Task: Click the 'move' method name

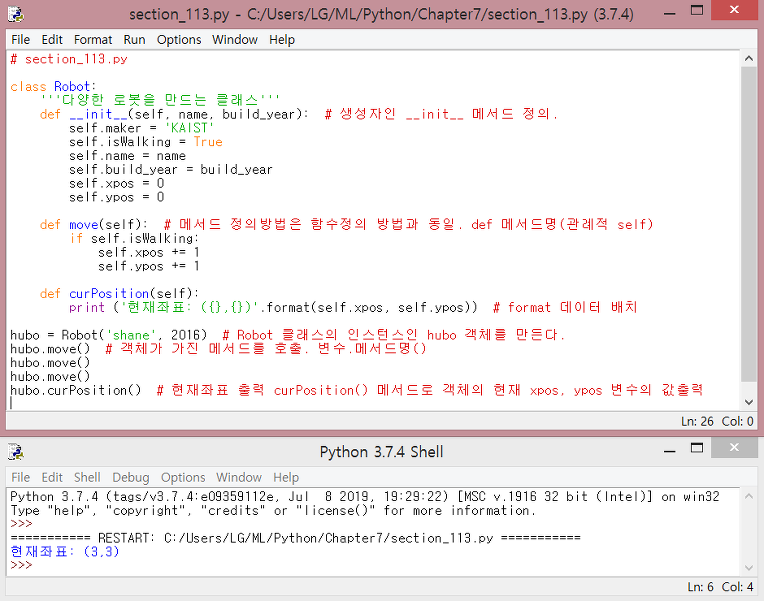Action: [x=83, y=225]
